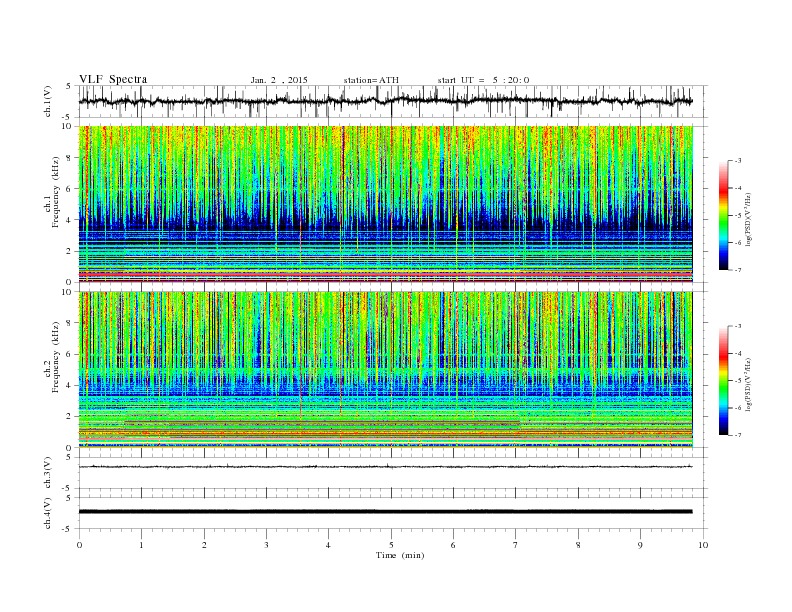The width and height of the screenshot is (792, 612).
Task: Click the "VLF Spectra" title text
Action: [x=113, y=79]
